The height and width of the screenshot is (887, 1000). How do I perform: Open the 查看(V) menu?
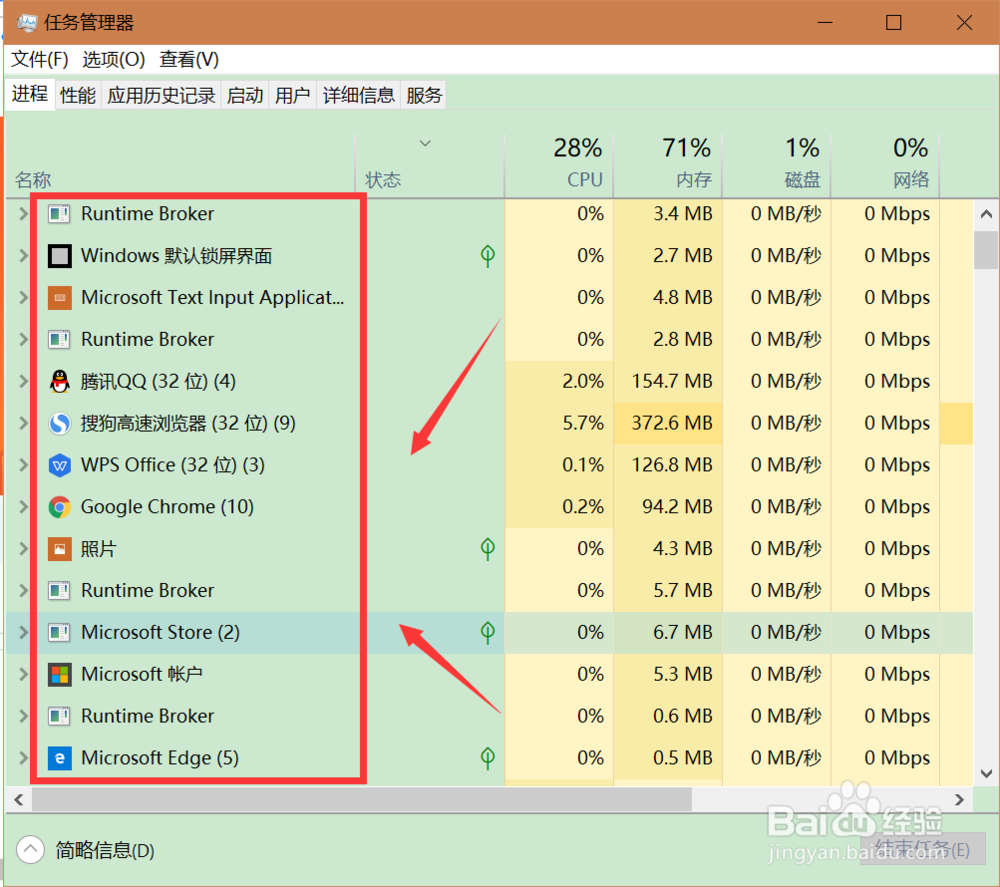point(189,59)
